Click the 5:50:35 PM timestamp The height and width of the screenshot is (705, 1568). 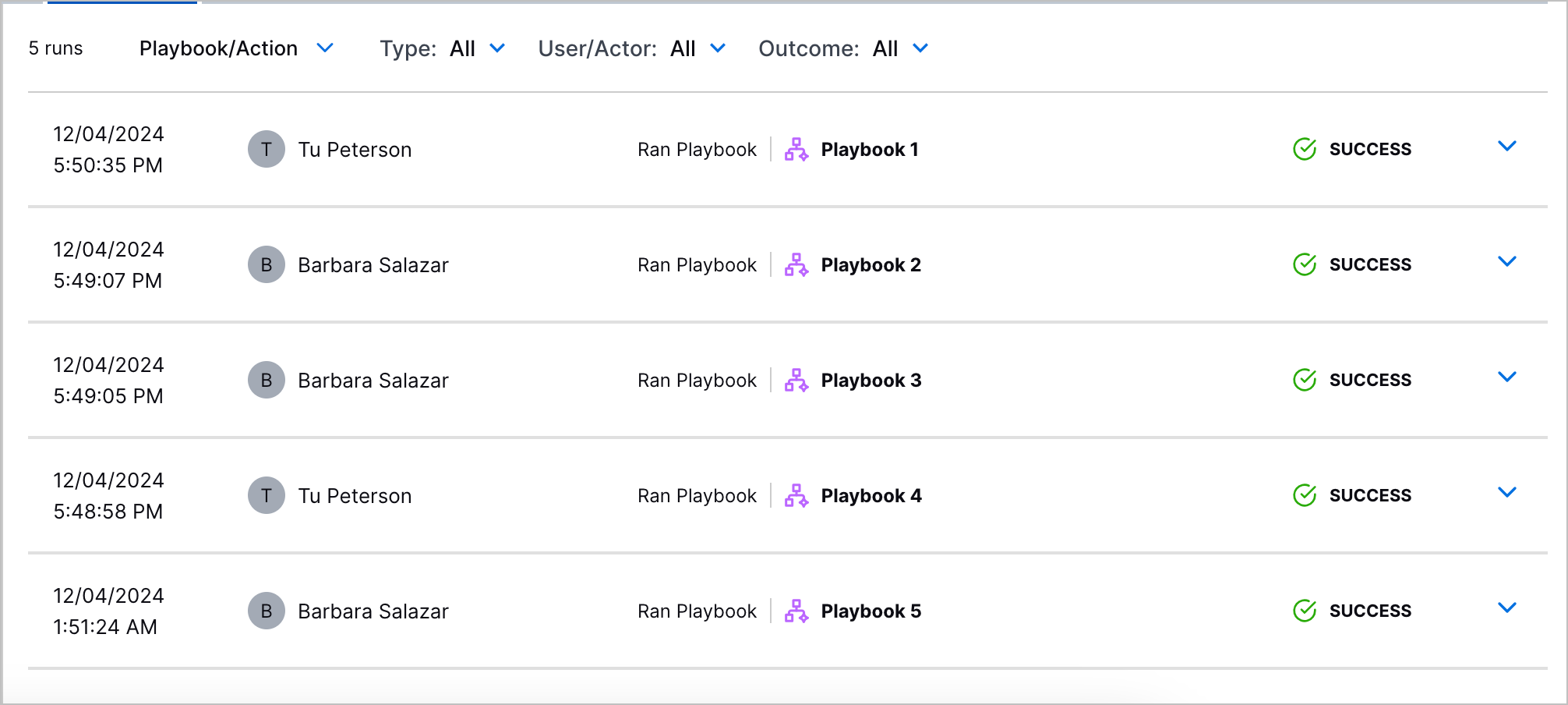[108, 165]
